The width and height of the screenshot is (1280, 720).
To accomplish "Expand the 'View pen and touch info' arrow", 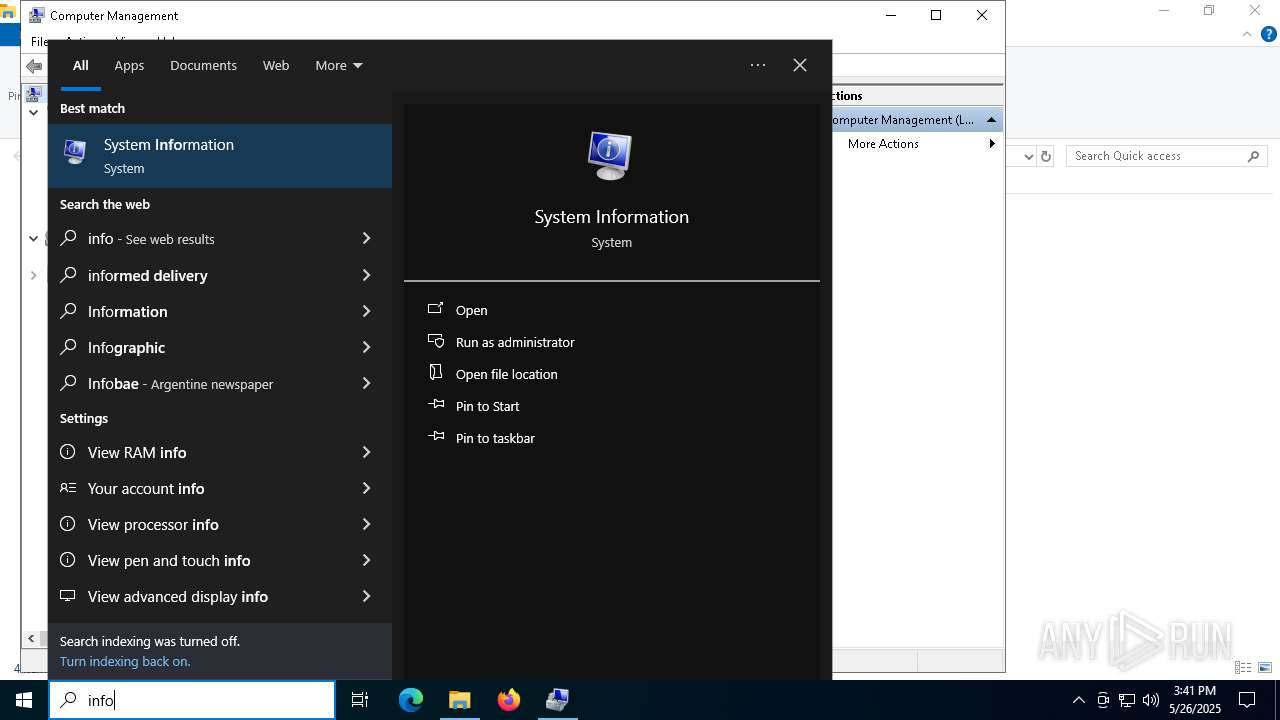I will (366, 560).
